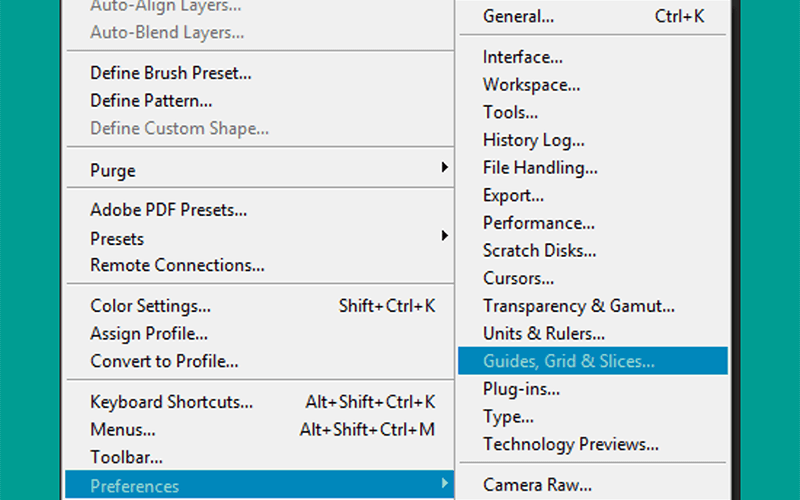
Task: Select Define Brush Preset command
Action: click(x=260, y=73)
